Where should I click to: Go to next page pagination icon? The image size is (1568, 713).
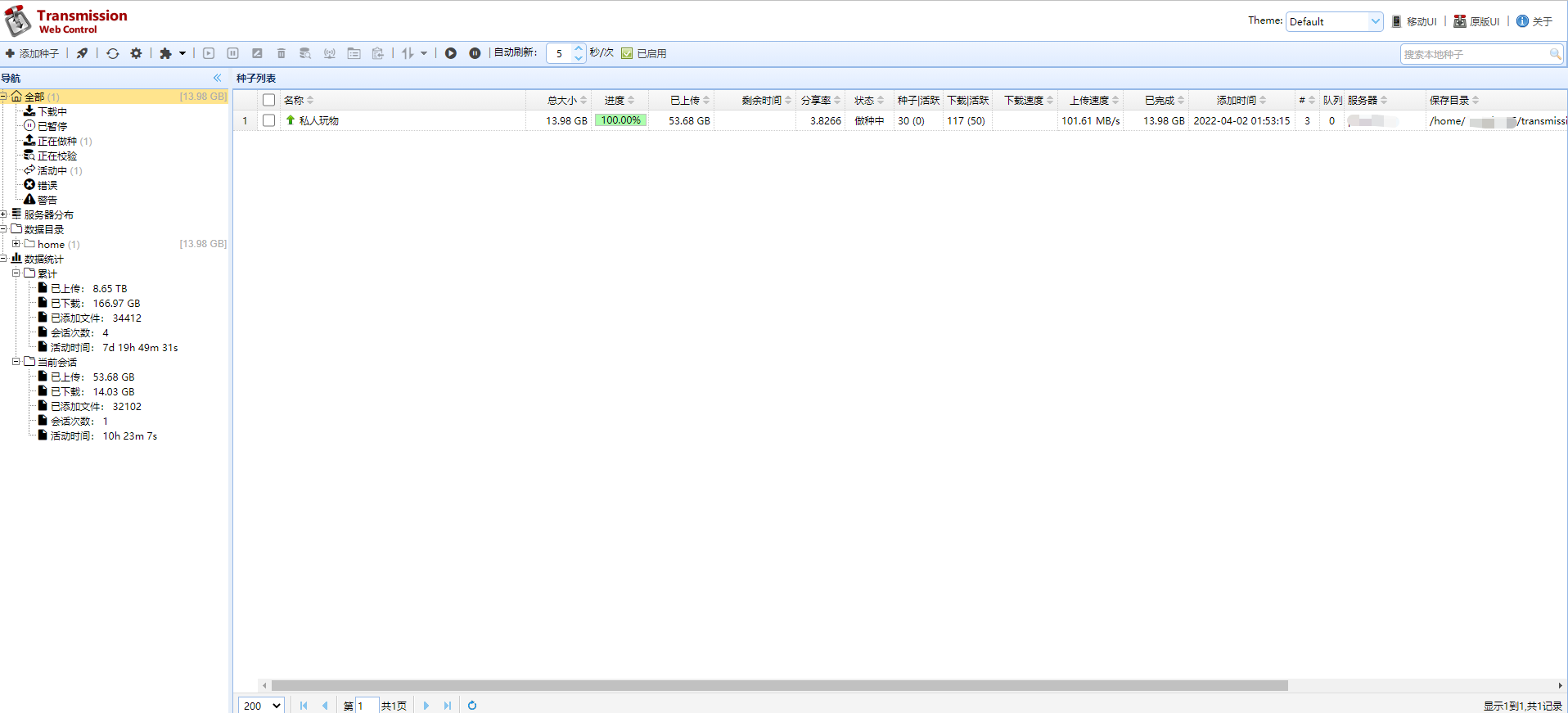(426, 706)
